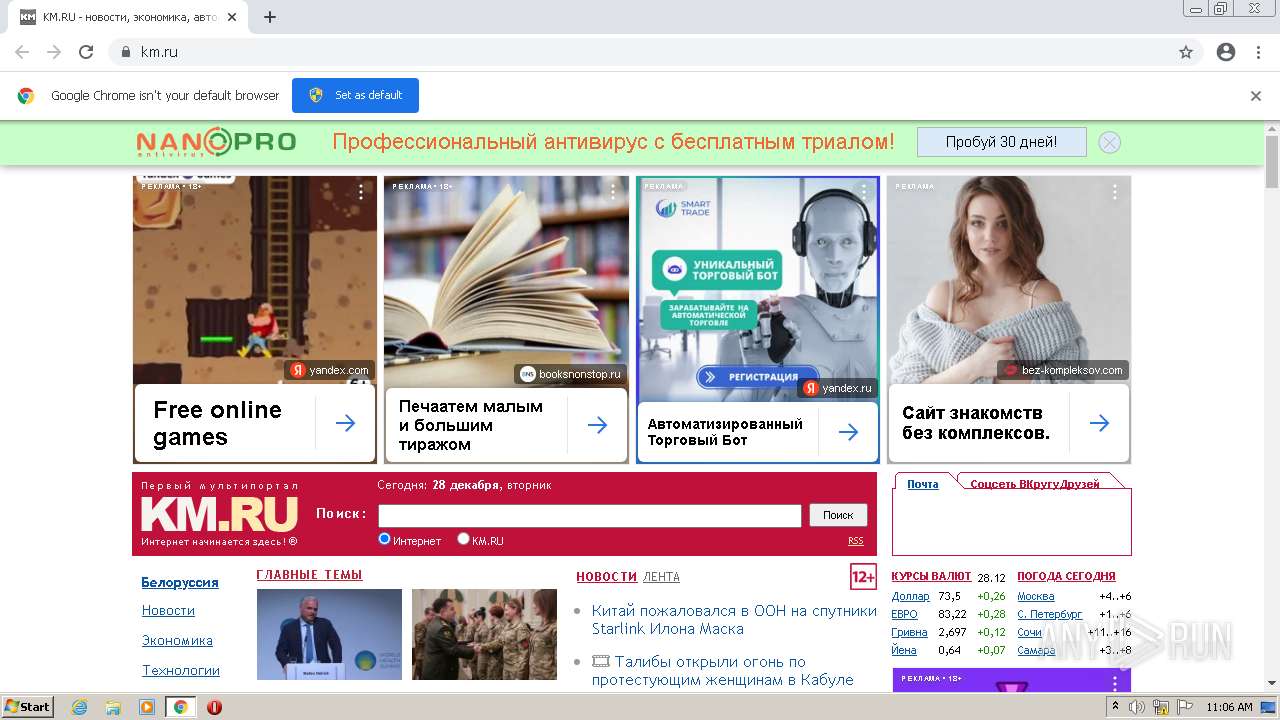Image resolution: width=1280 pixels, height=720 pixels.
Task: Read the Талибы открыли огонь news story
Action: coord(722,671)
